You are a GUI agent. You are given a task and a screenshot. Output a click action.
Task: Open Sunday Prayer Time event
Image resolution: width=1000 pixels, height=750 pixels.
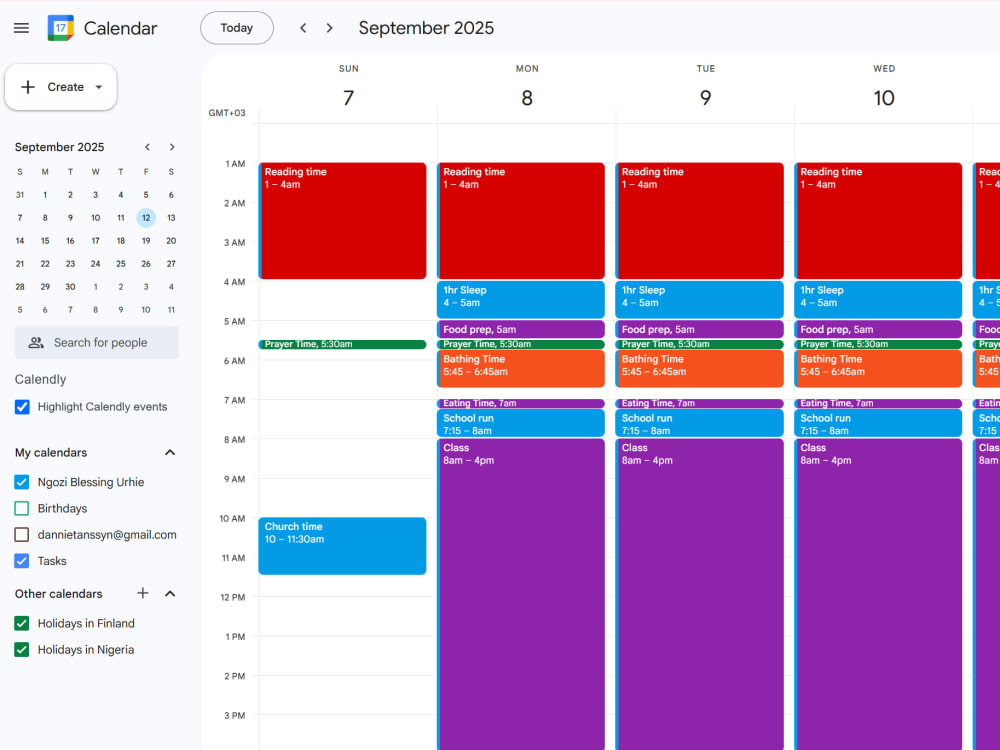point(342,344)
